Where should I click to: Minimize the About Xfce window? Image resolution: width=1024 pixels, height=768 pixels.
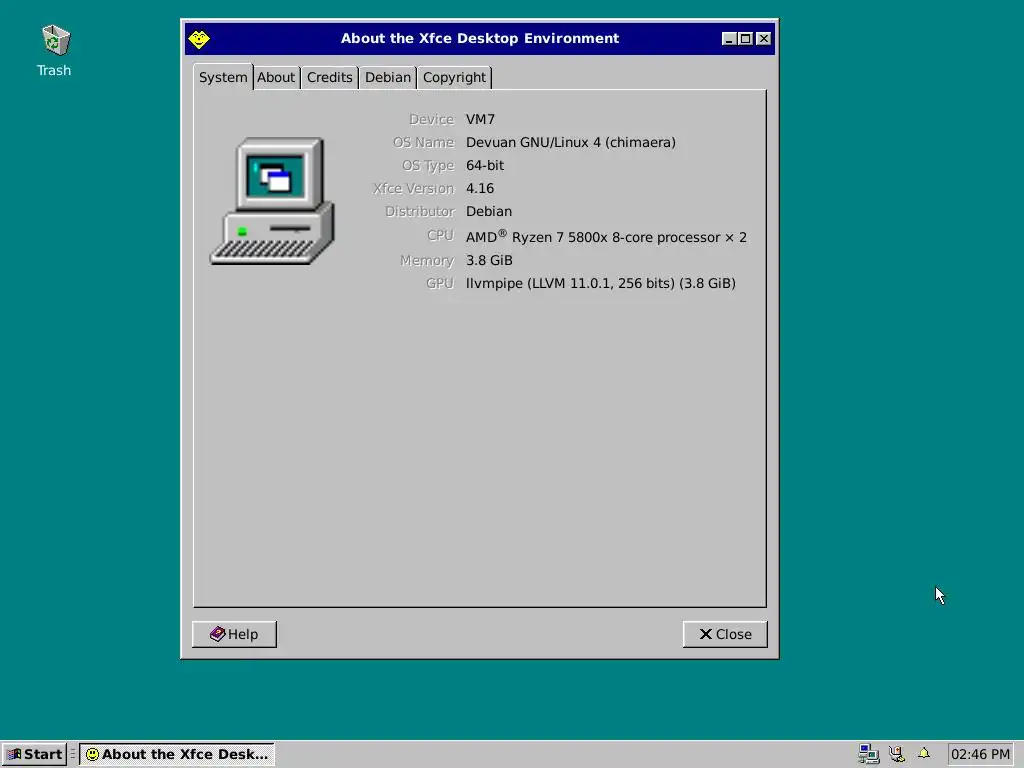pyautogui.click(x=729, y=39)
